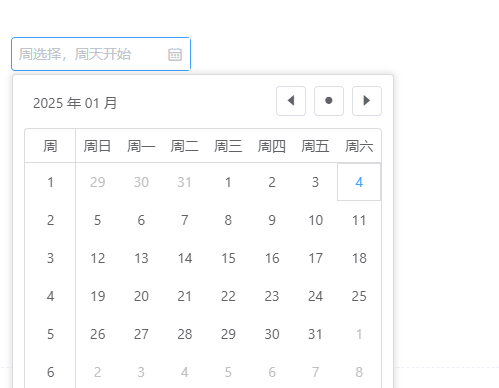
Task: Select date 10 under 周五 column
Action: [x=315, y=220]
